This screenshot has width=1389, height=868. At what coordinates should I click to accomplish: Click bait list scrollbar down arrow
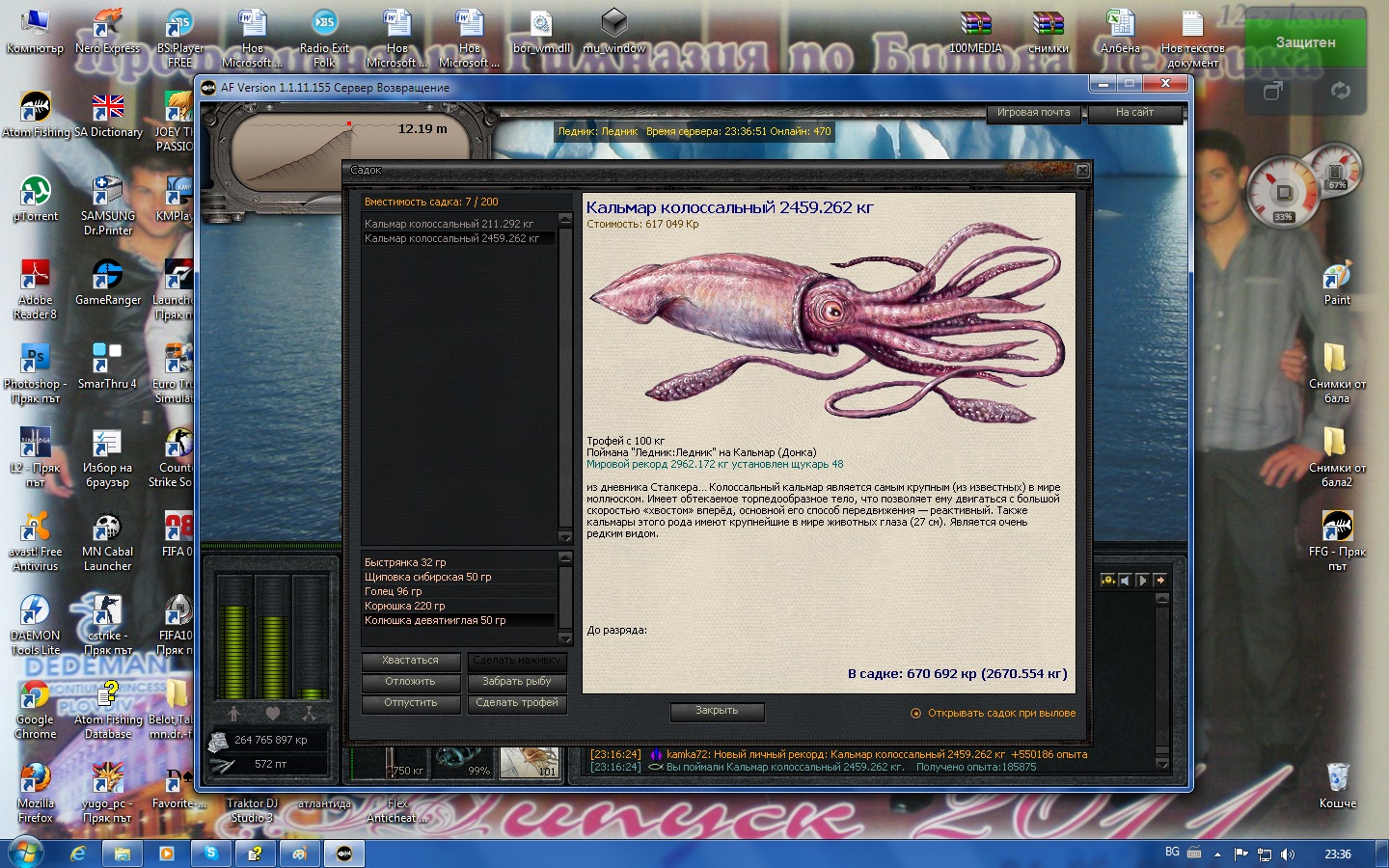coord(565,638)
